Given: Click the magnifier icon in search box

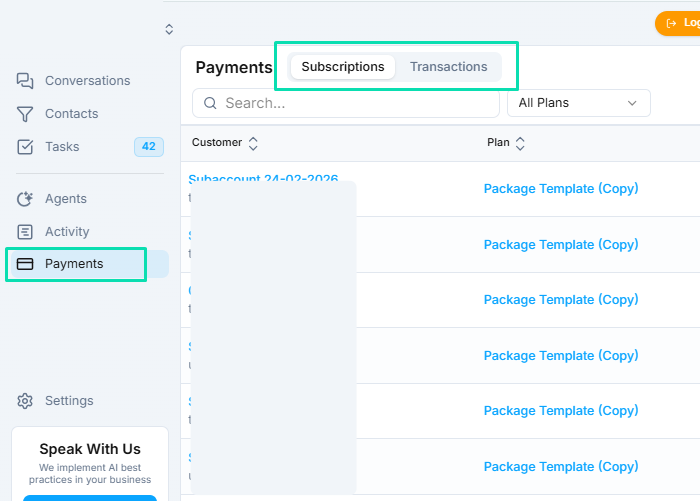Looking at the screenshot, I should click(210, 103).
